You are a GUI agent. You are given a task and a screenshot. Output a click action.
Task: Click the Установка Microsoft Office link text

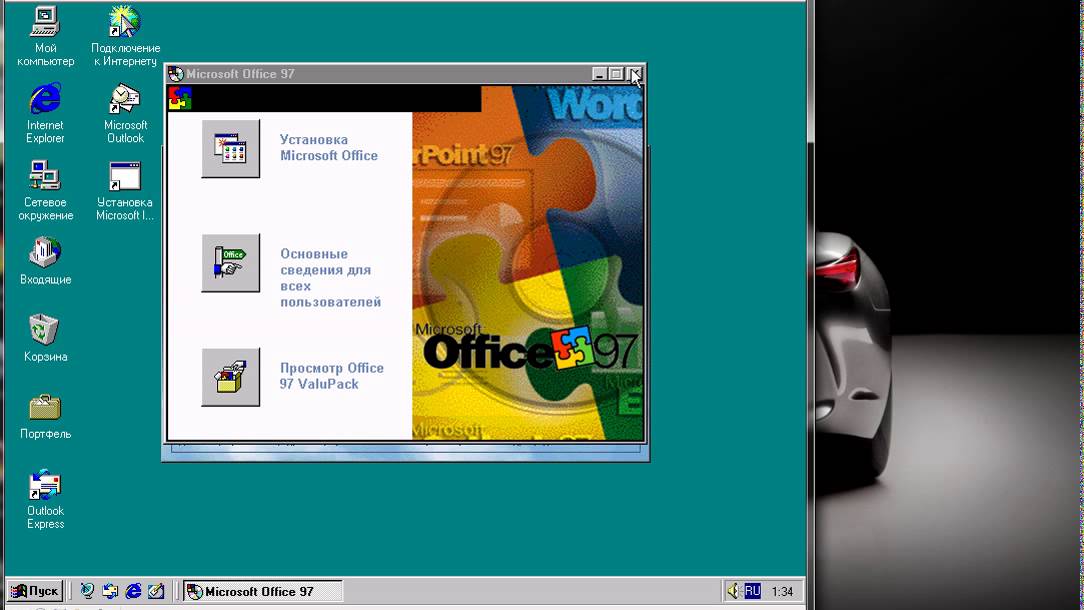[x=329, y=148]
